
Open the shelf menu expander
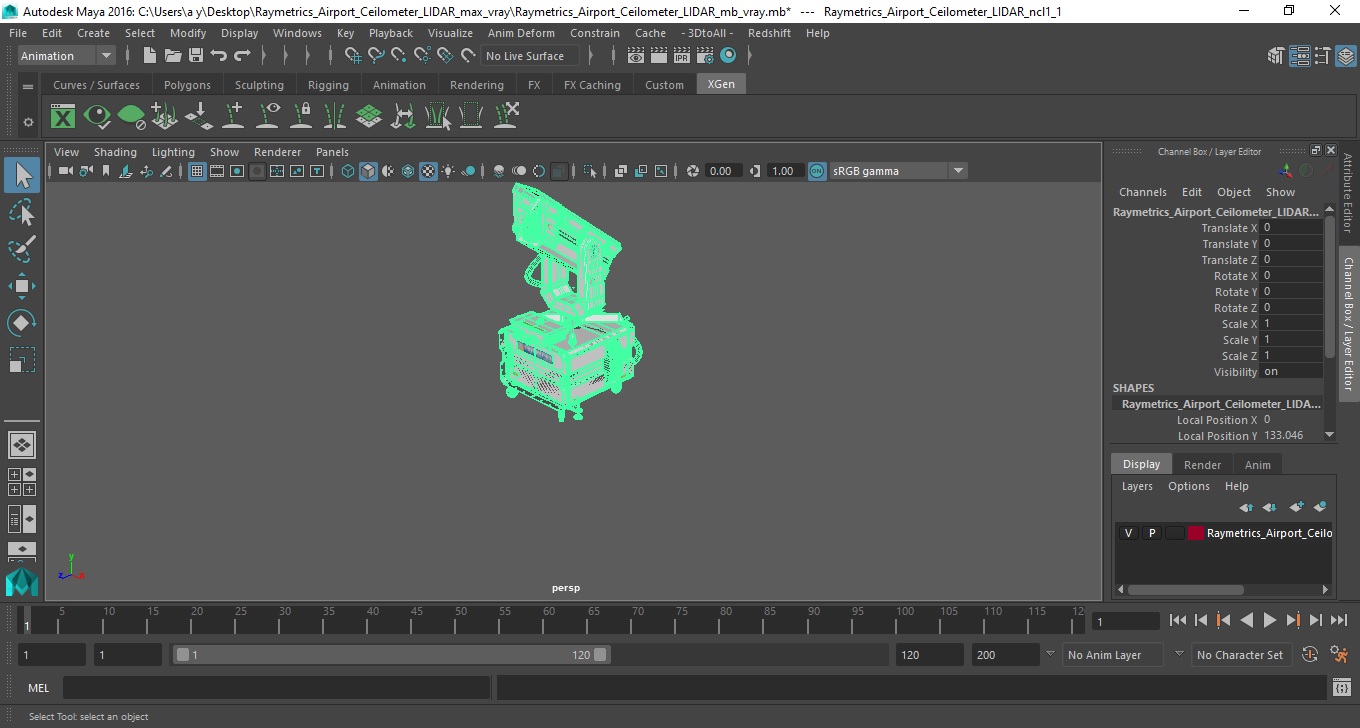(x=28, y=86)
